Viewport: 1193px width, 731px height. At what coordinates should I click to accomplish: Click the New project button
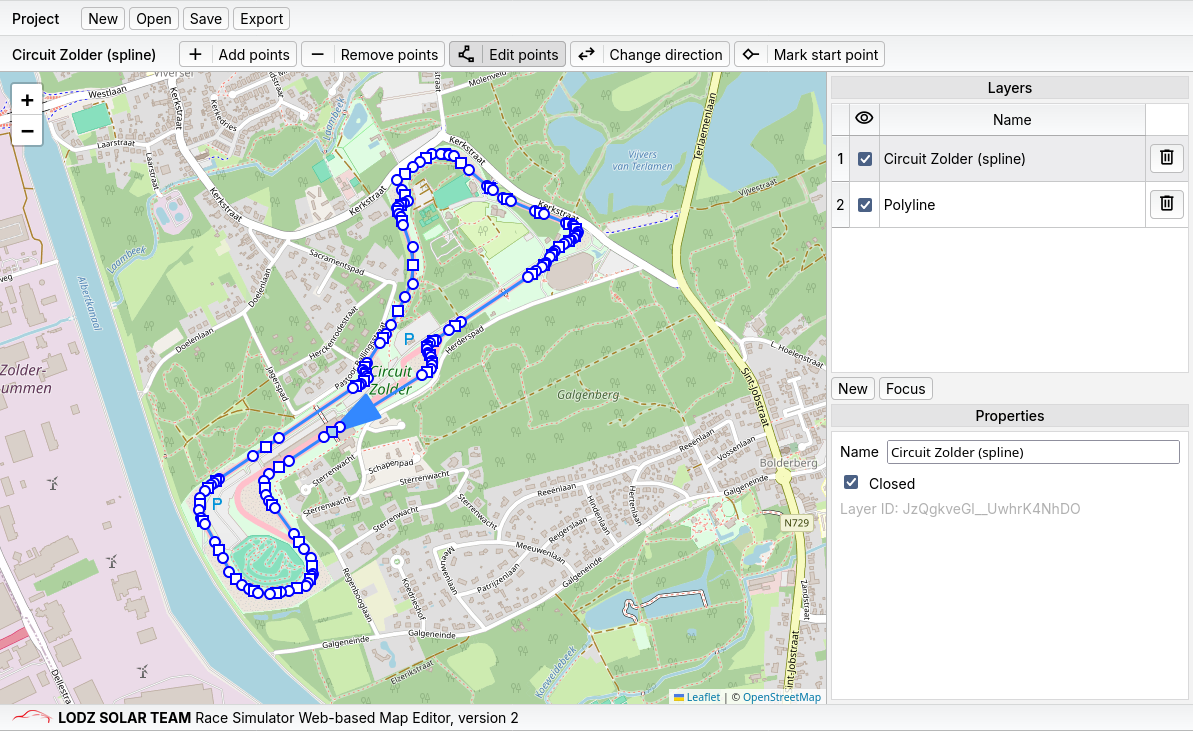(103, 18)
